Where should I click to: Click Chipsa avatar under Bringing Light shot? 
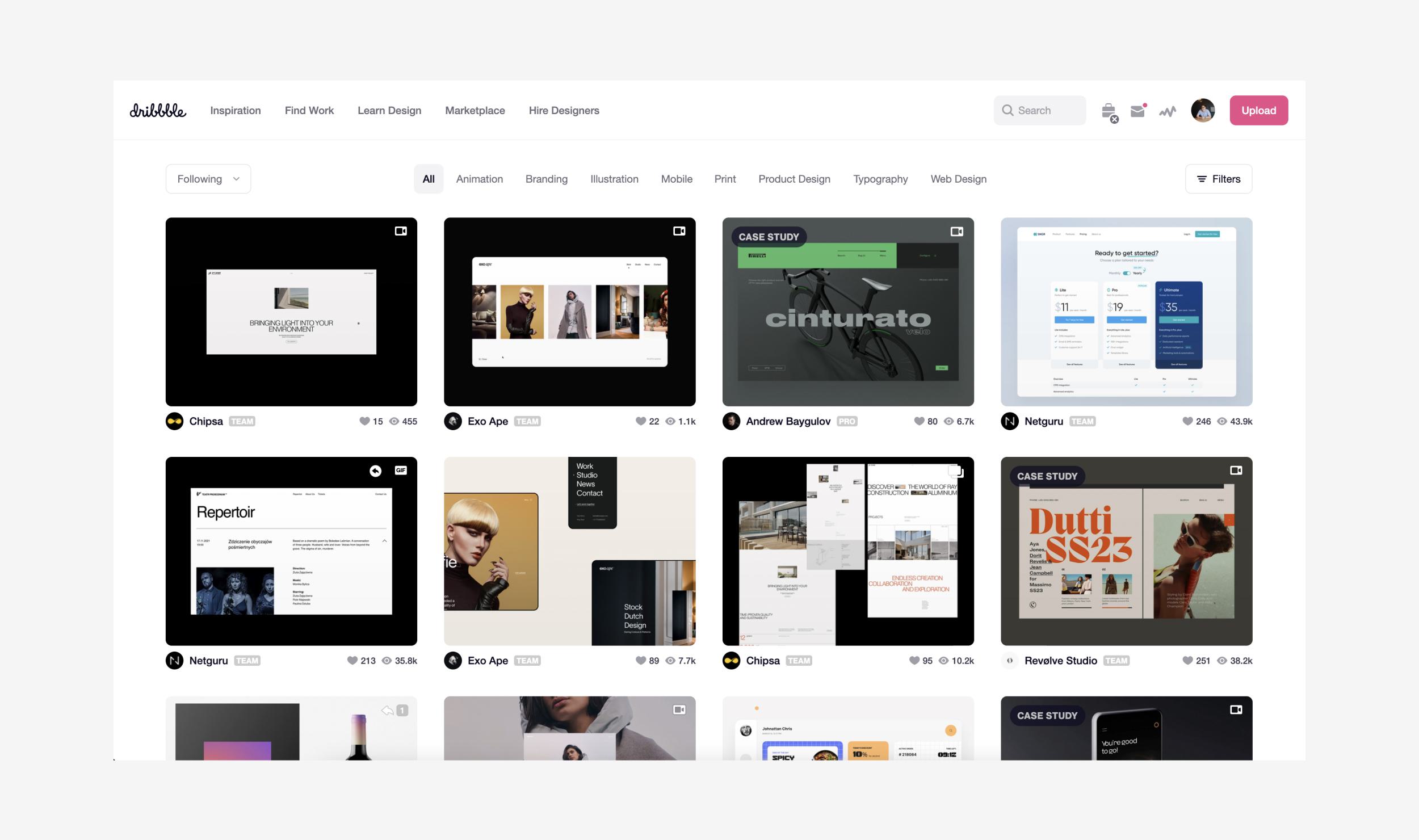(x=174, y=421)
